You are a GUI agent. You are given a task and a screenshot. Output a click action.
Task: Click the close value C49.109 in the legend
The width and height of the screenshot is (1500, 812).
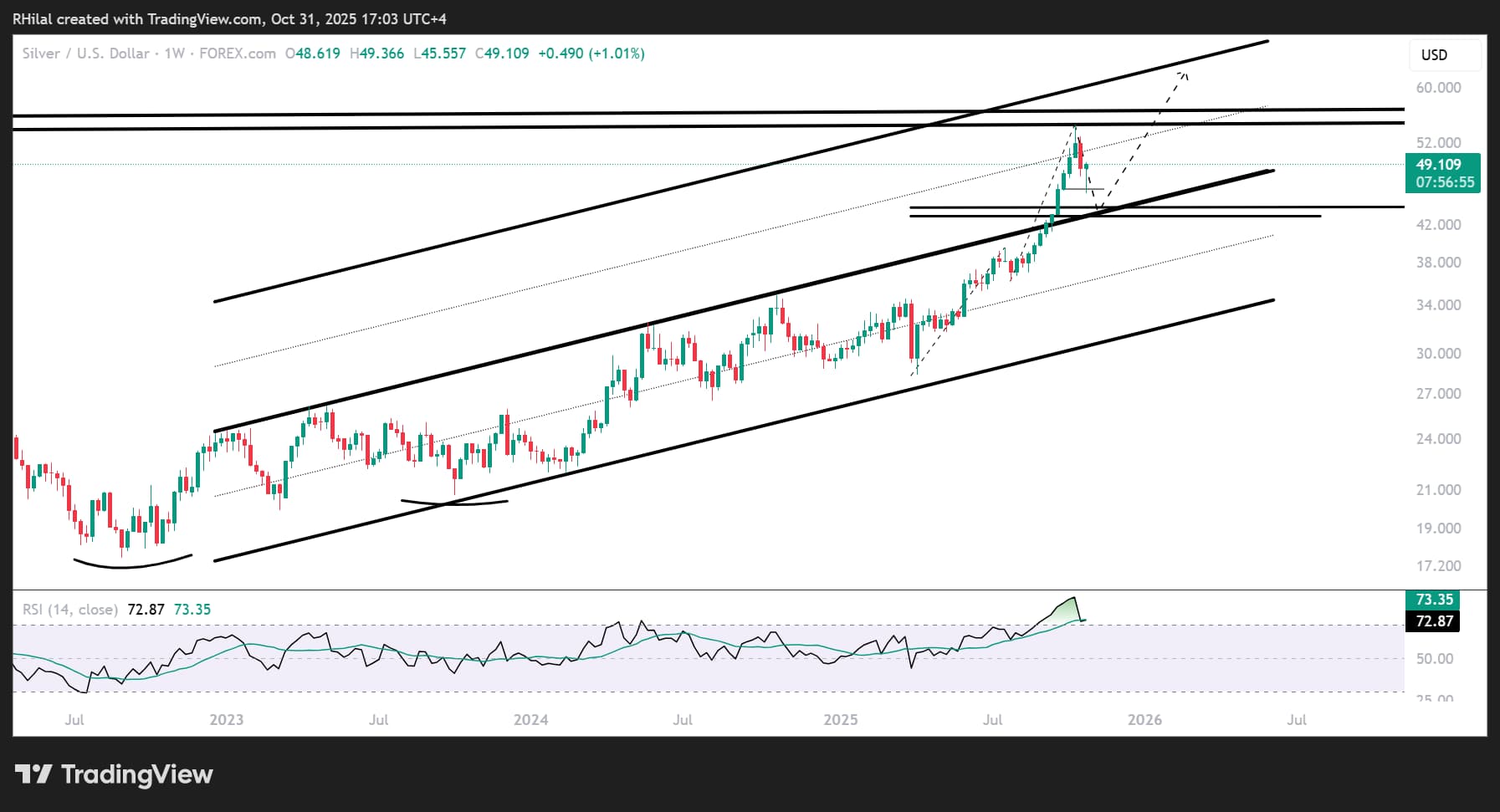tap(500, 53)
